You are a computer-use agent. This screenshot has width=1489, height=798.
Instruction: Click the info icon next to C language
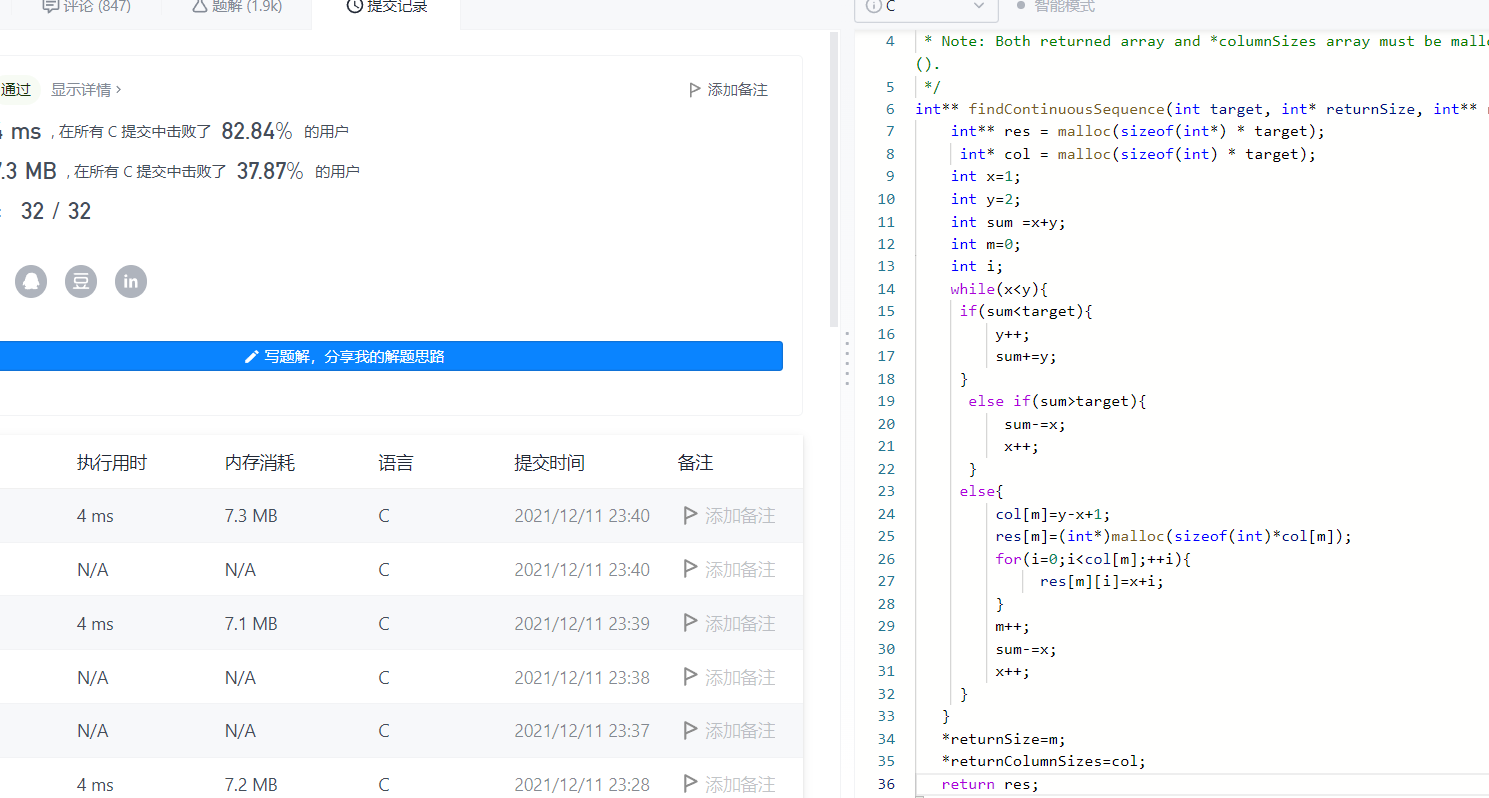point(873,6)
